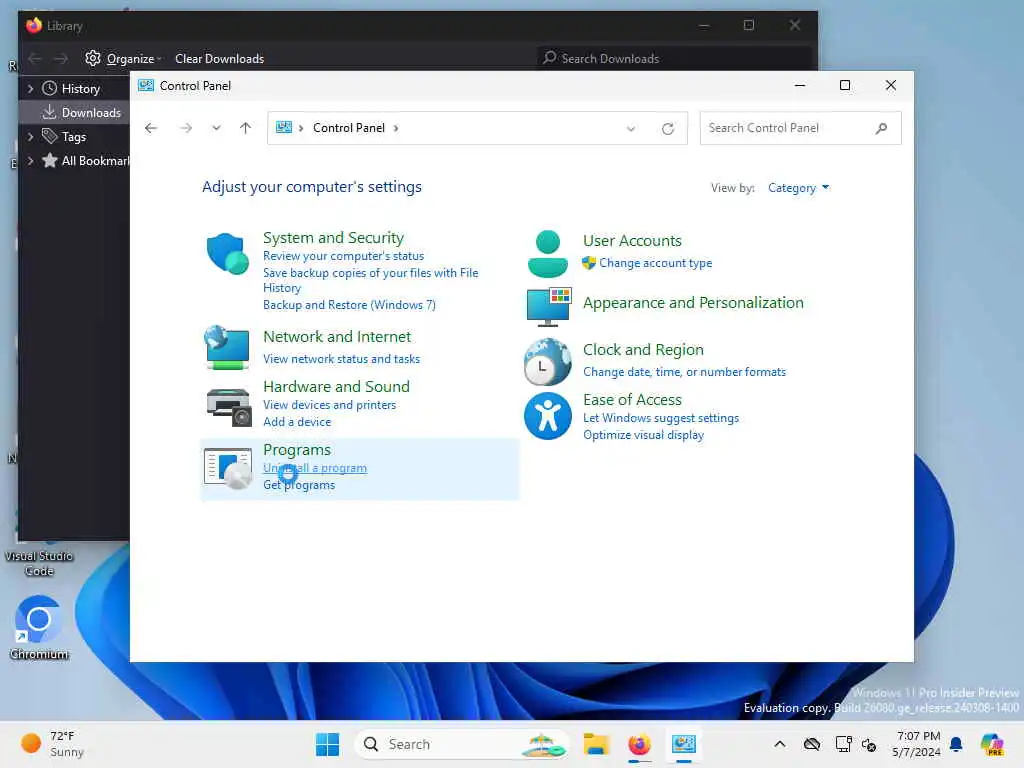This screenshot has height=768, width=1024.
Task: Select History in the Library sidebar
Action: [x=74, y=88]
